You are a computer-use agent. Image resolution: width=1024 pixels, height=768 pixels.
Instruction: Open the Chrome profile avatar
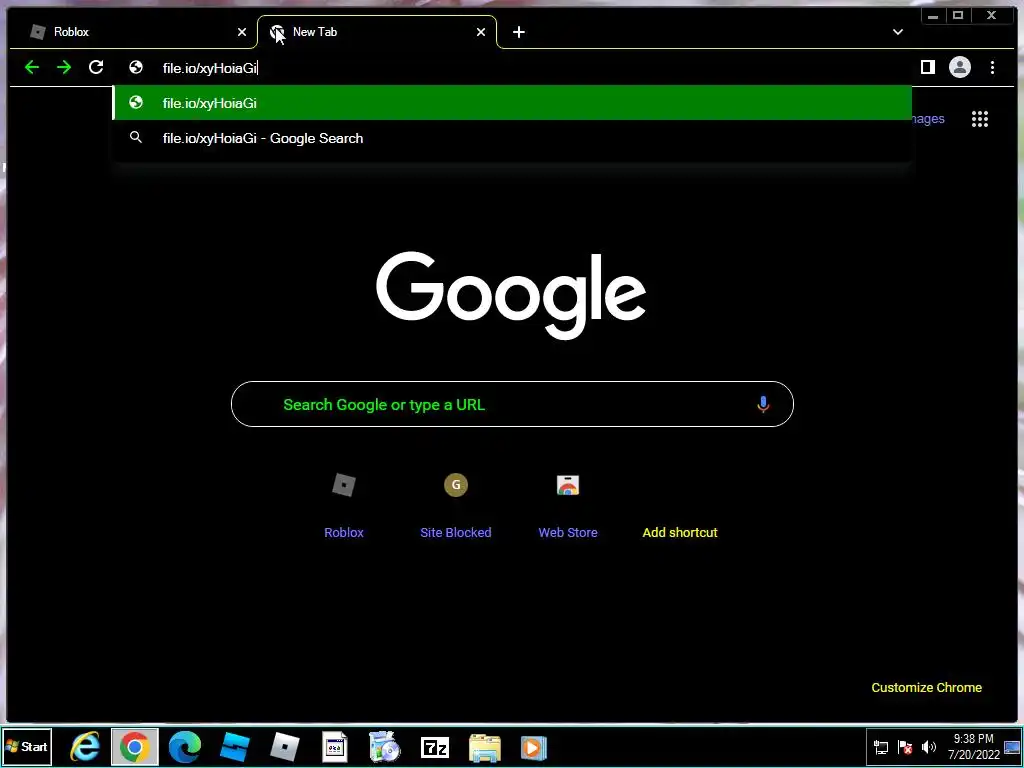[959, 67]
